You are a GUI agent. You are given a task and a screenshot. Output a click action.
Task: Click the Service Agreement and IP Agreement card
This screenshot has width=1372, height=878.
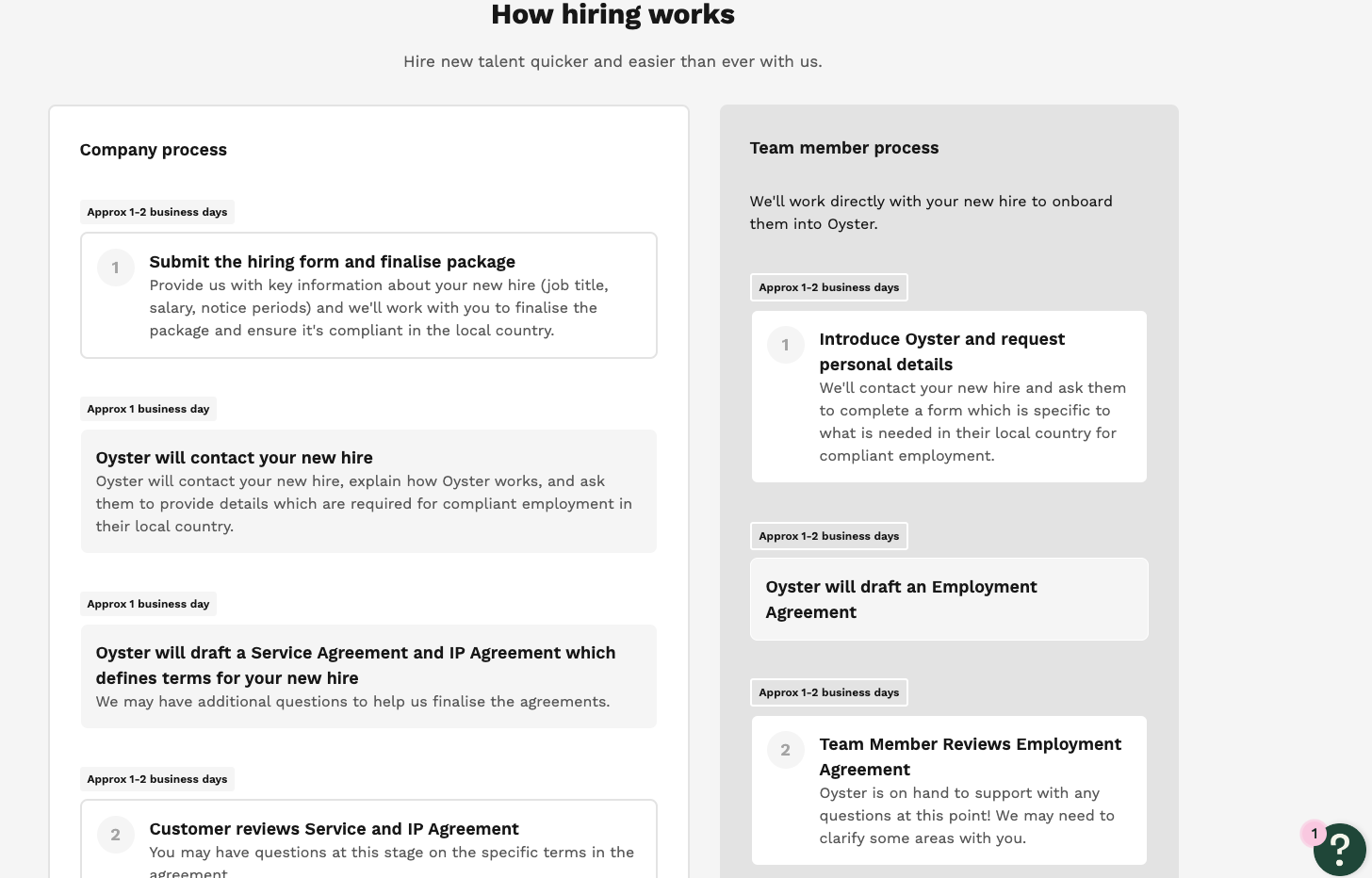(367, 675)
